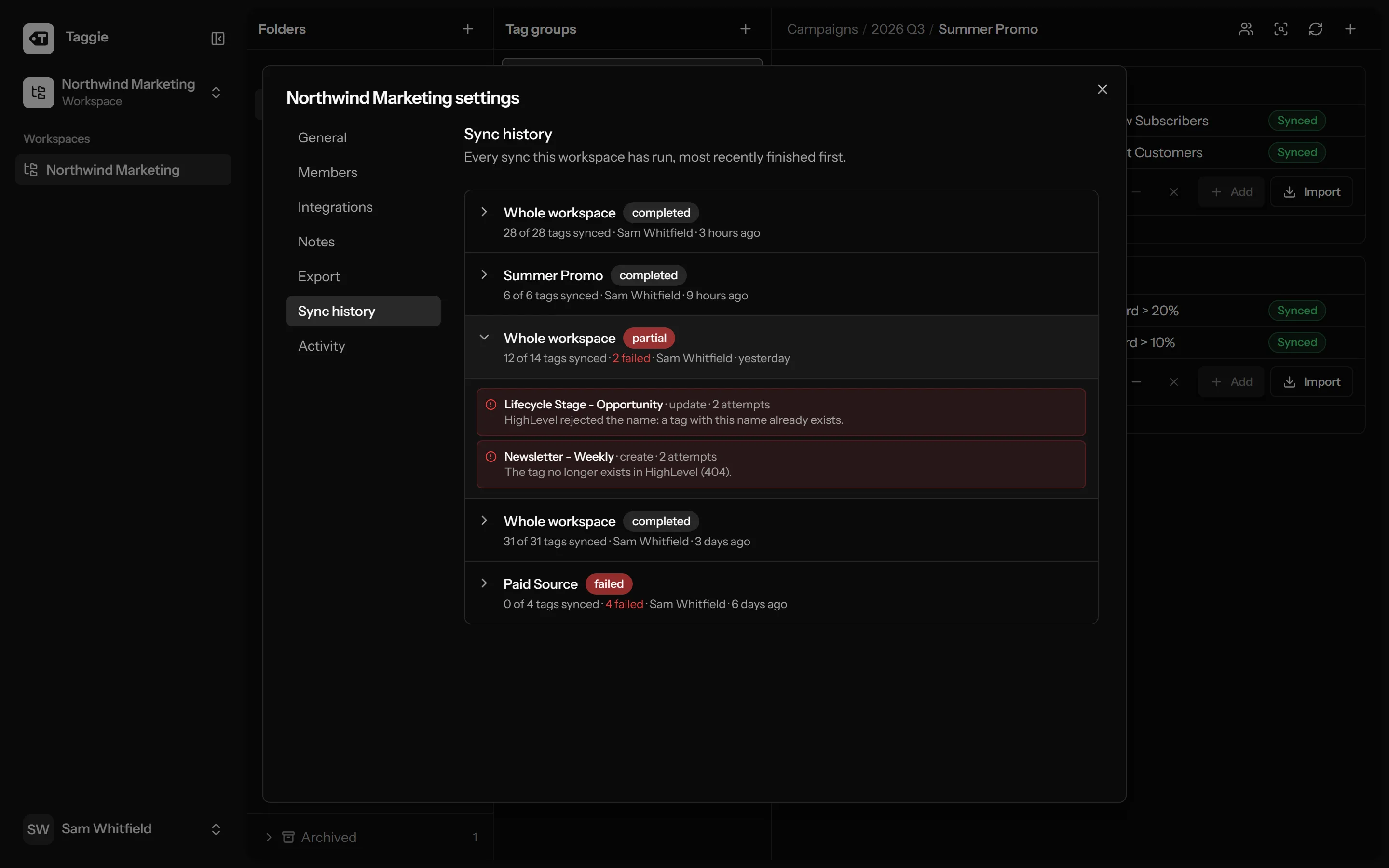Click the 'partial' status badge

click(x=649, y=338)
